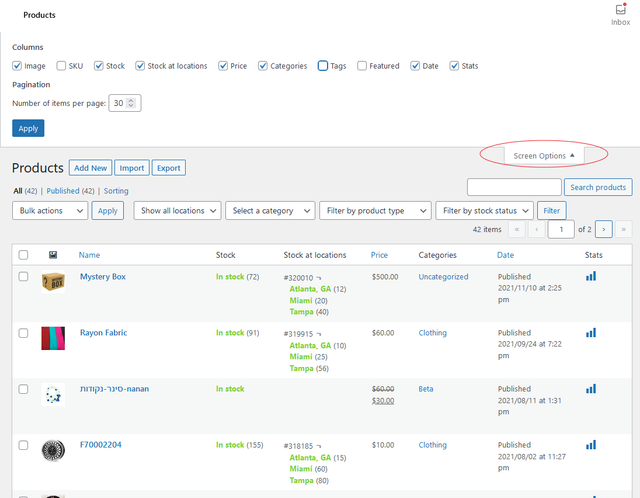Enable the Featured column checkbox

point(362,66)
